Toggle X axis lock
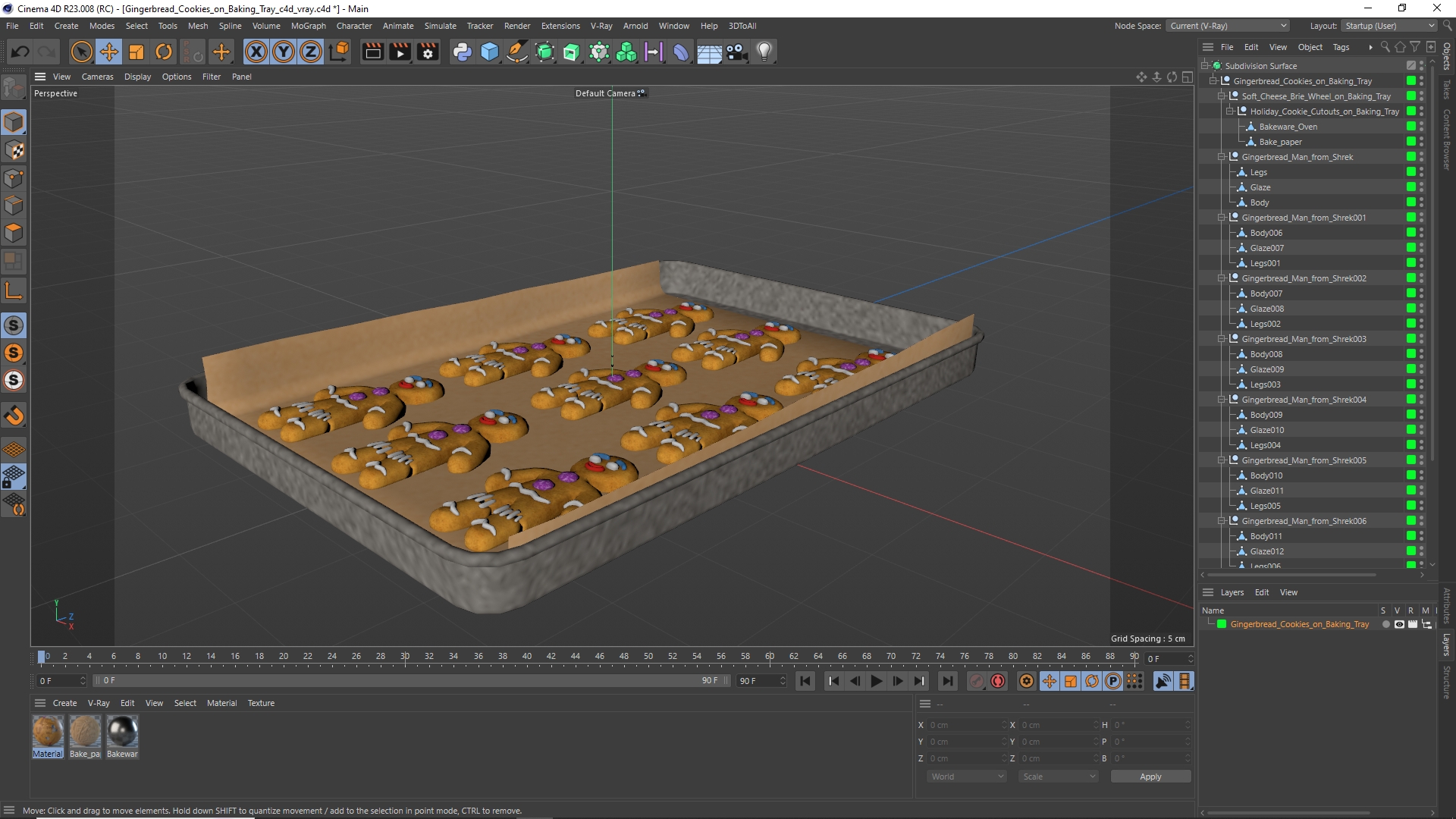 coord(256,52)
